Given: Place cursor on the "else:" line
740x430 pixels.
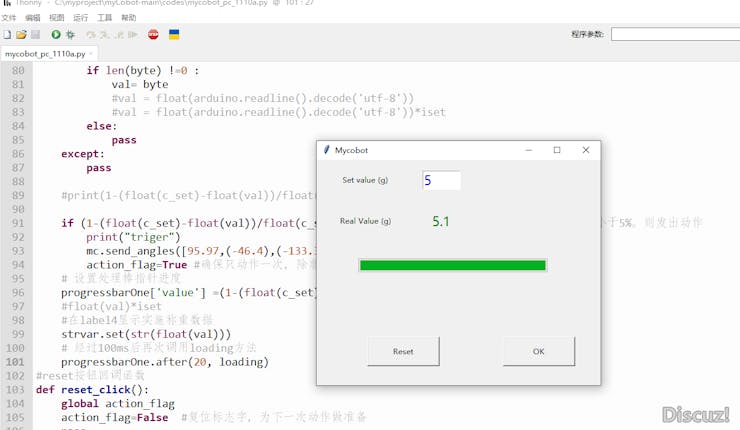Looking at the screenshot, I should coord(101,126).
